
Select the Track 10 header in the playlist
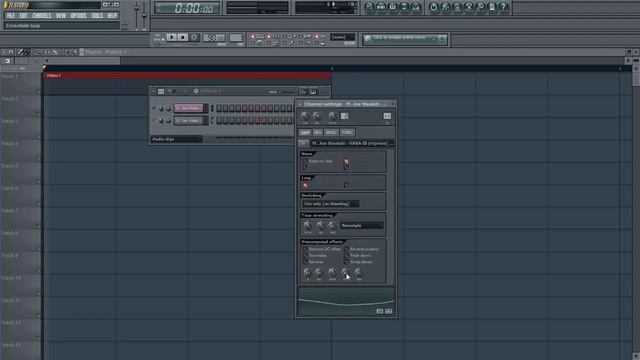(20, 285)
